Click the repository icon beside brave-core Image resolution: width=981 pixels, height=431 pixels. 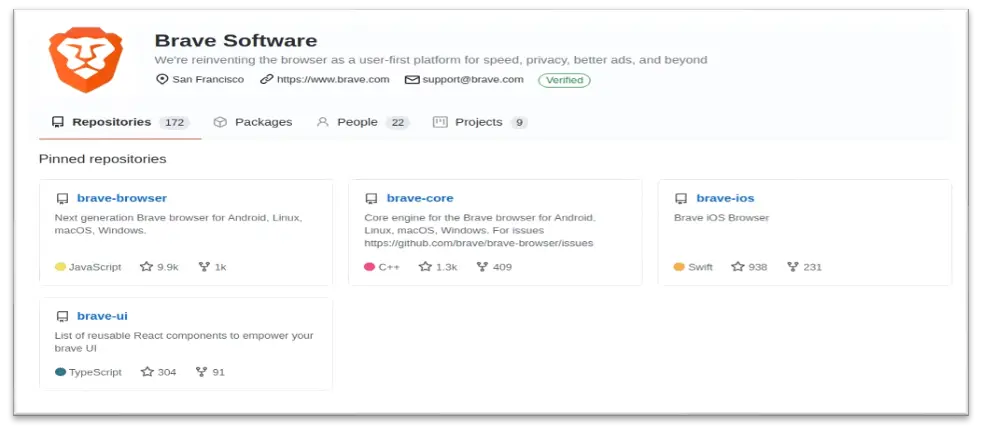point(371,199)
